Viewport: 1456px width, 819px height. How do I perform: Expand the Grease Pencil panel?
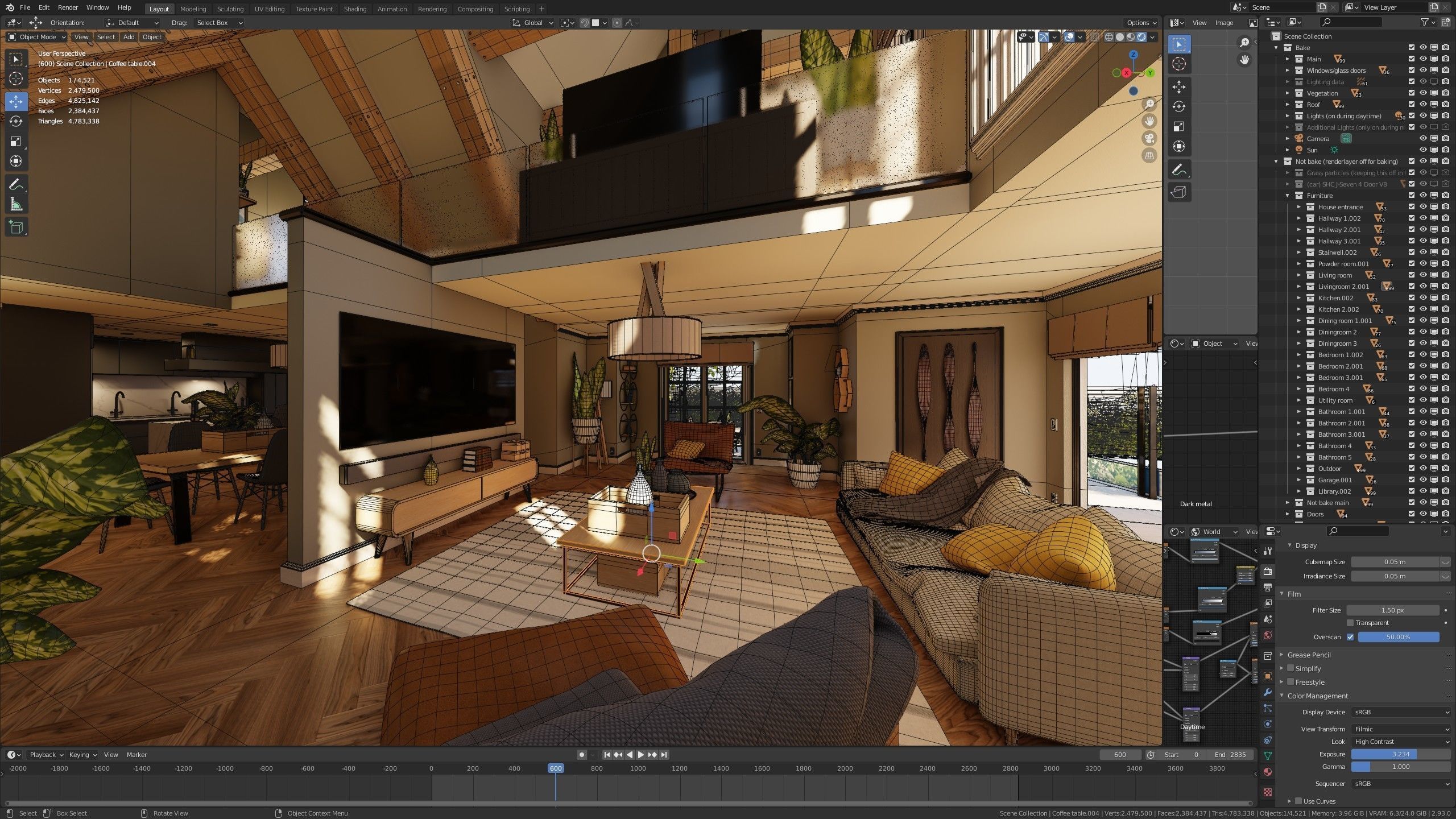pos(1309,655)
